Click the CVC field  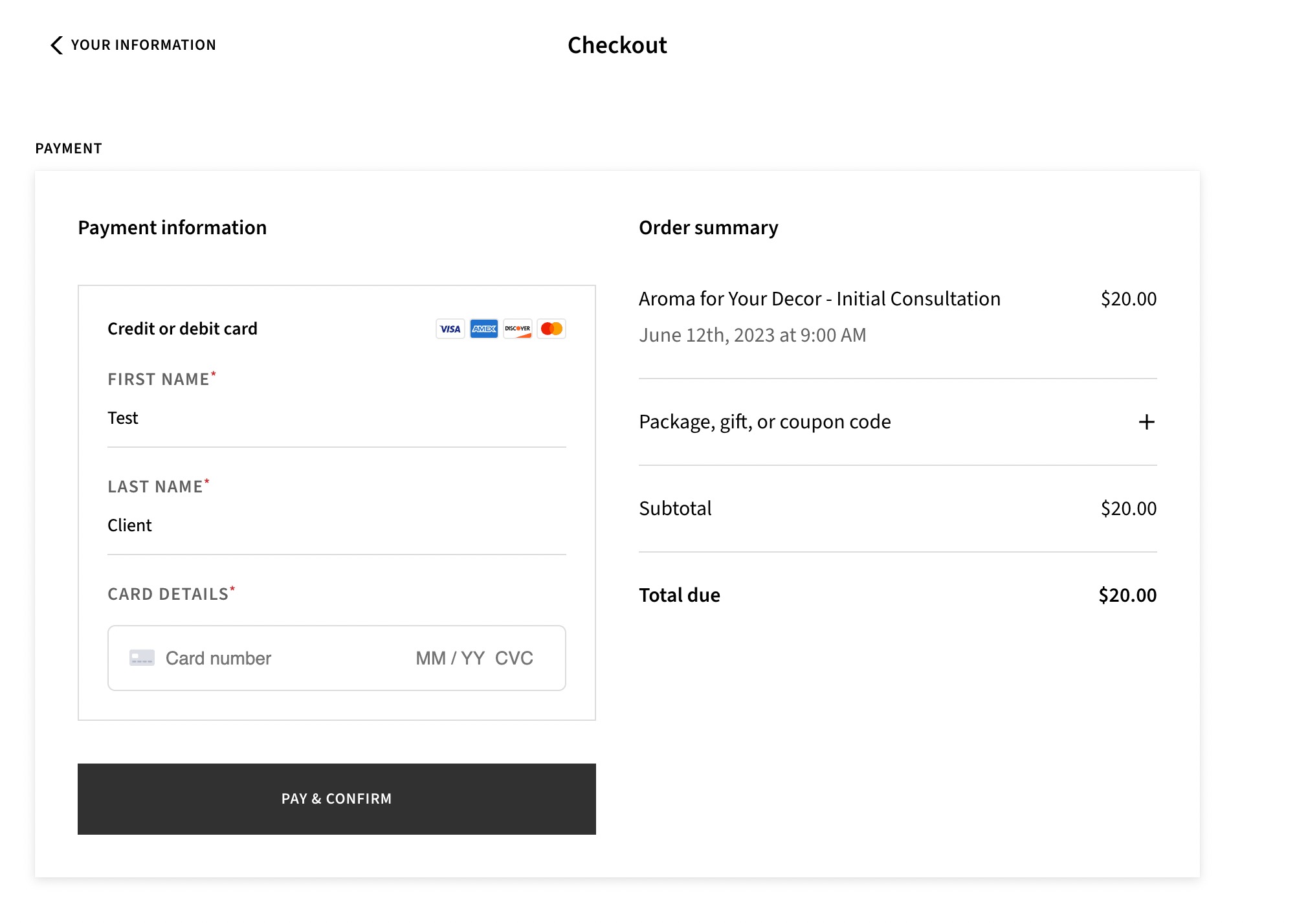click(514, 658)
